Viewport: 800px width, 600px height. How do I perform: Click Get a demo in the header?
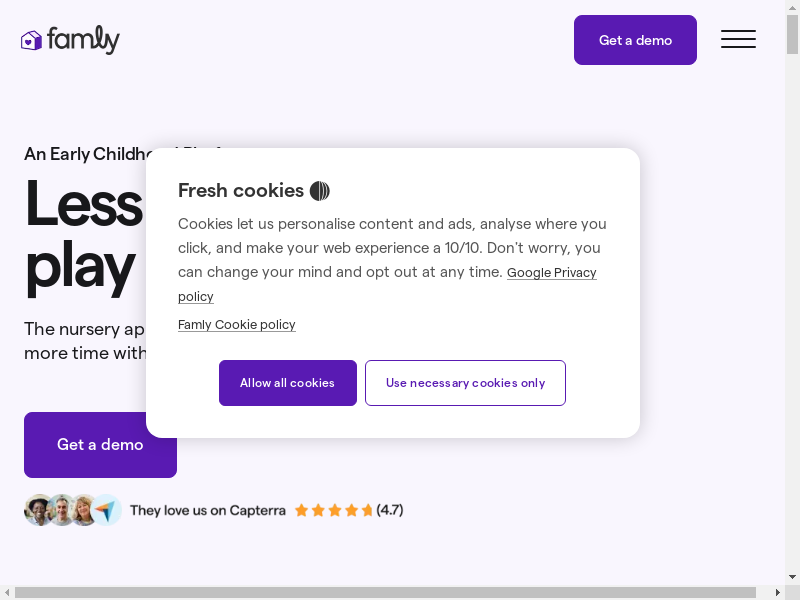coord(635,40)
